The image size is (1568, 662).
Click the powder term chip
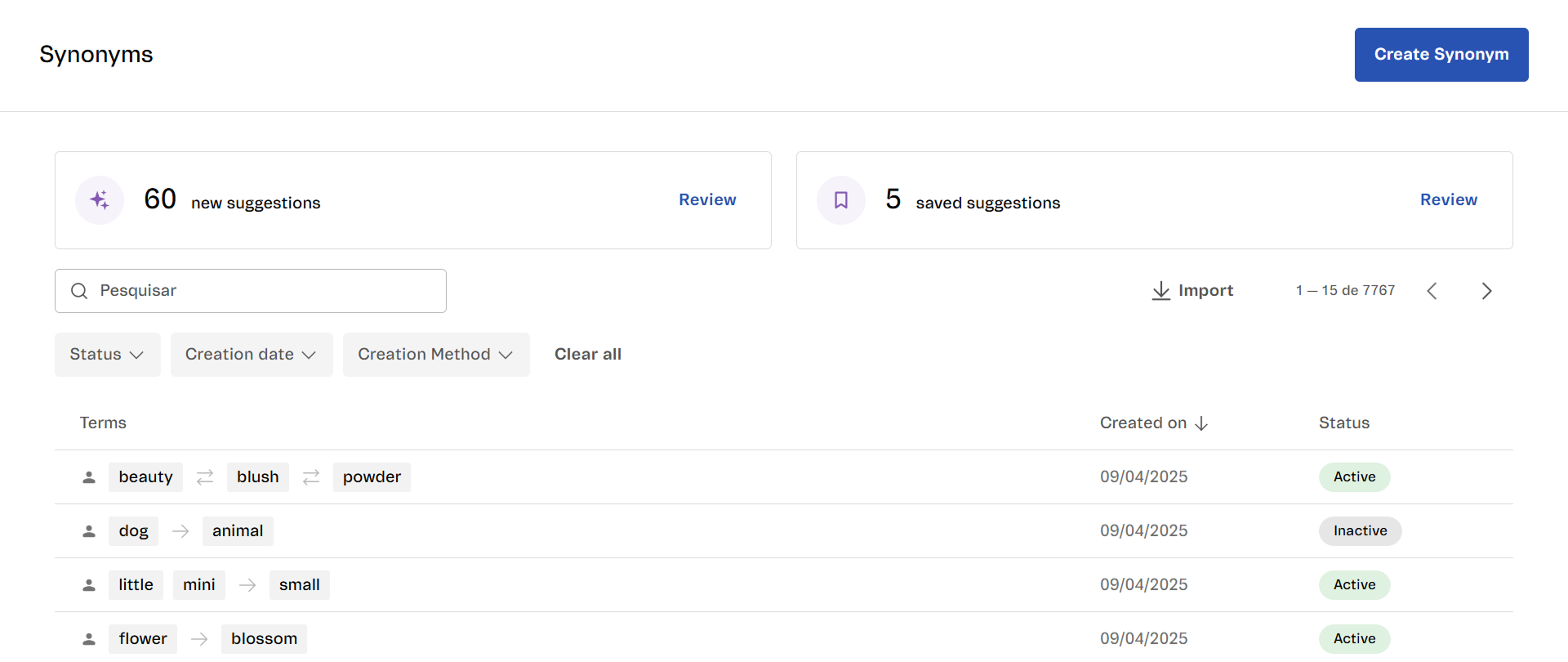click(x=372, y=477)
